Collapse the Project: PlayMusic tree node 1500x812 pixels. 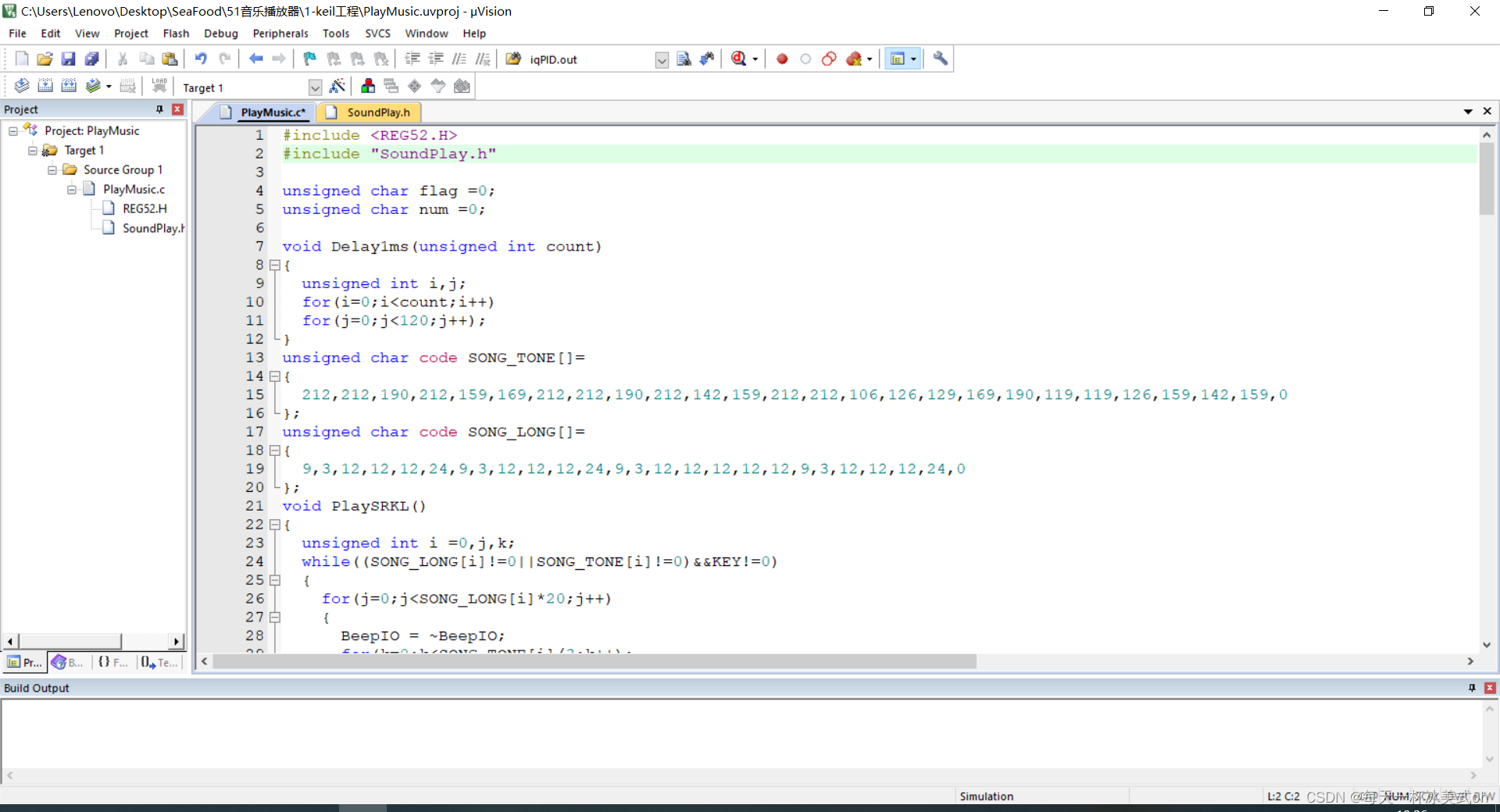pos(12,131)
